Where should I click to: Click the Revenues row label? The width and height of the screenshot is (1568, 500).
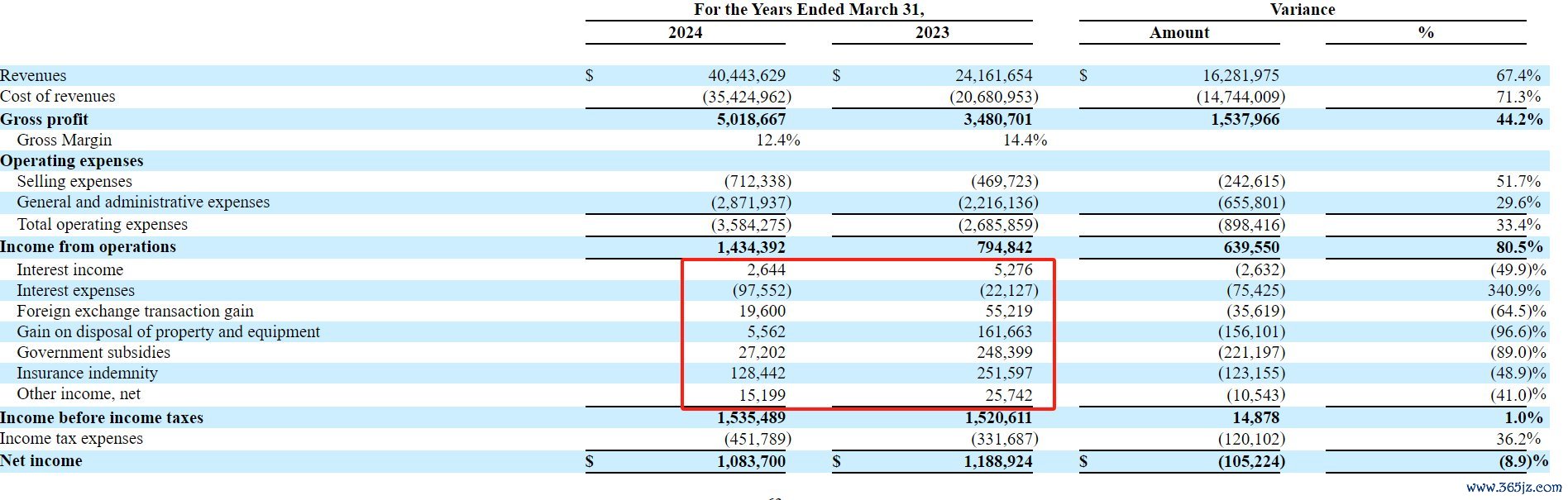click(33, 76)
